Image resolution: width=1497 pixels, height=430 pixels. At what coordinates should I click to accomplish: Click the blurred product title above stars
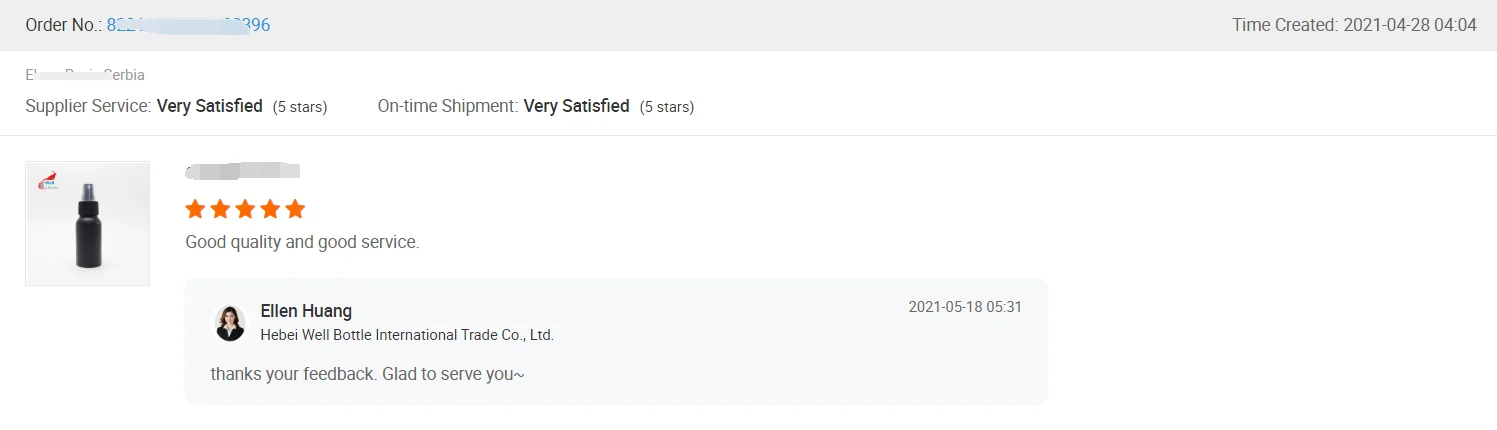243,171
